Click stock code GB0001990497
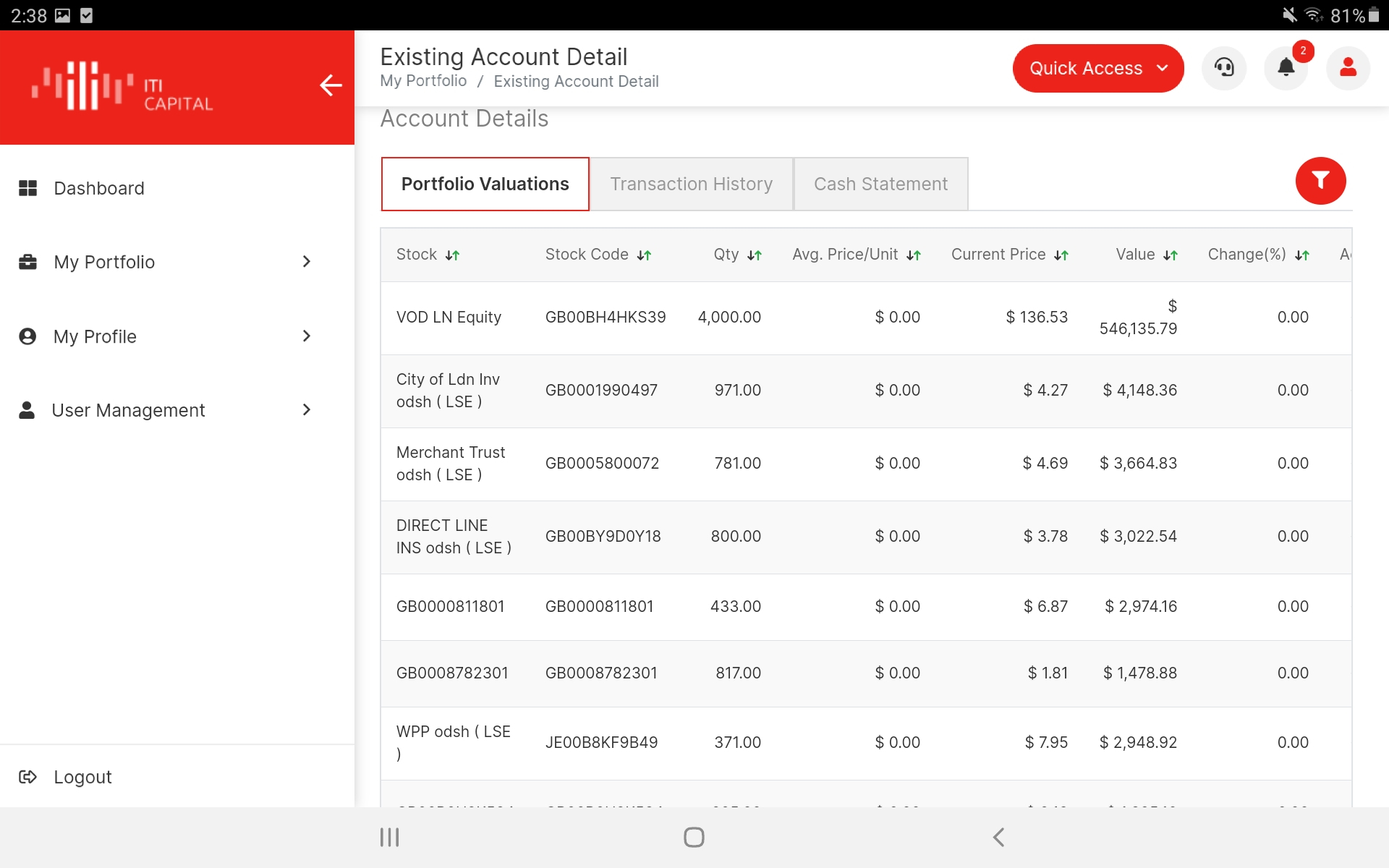 (x=601, y=390)
